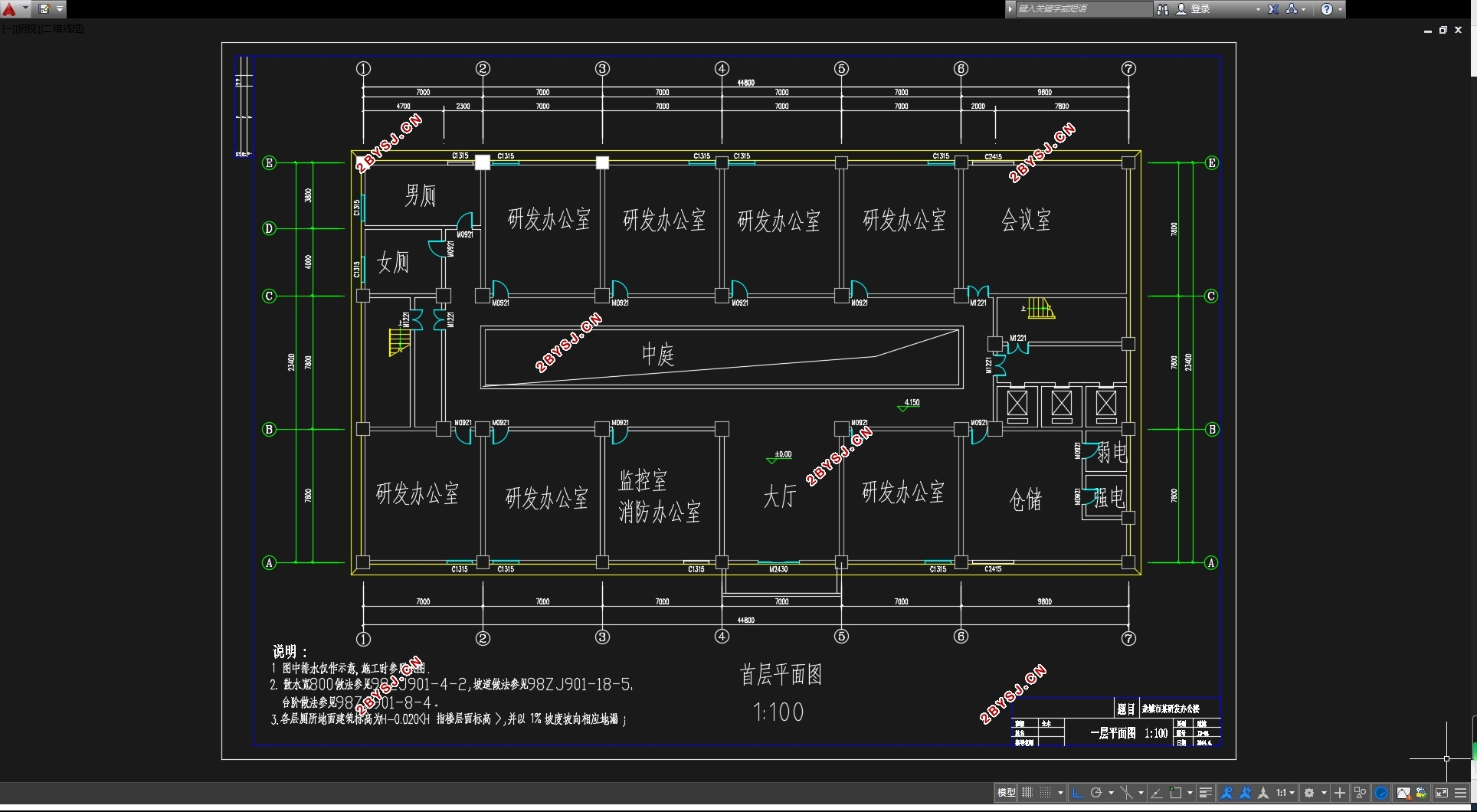This screenshot has height=812, width=1477.
Task: Expand polar tracking angle dropdown
Action: [x=1111, y=793]
